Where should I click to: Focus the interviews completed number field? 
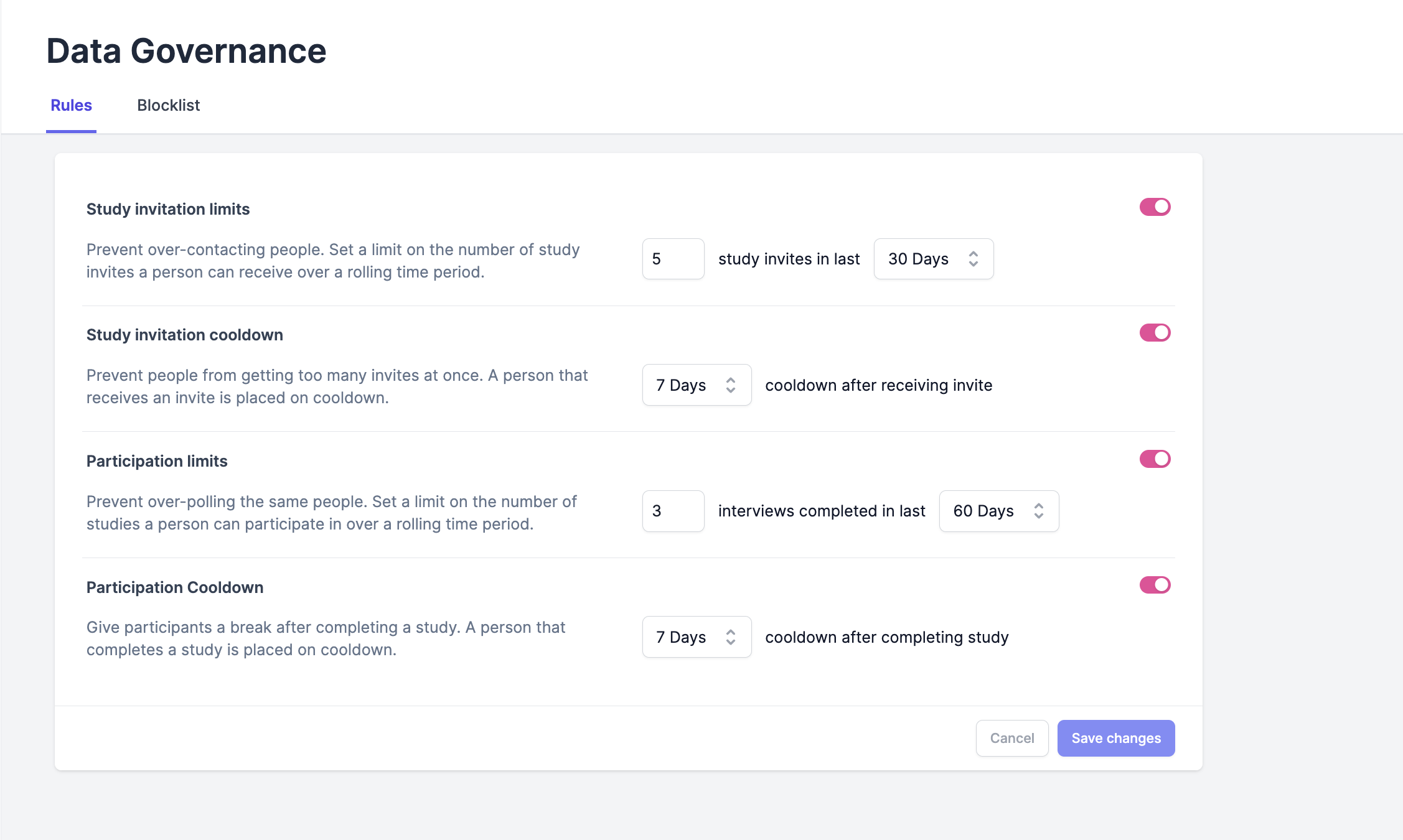[x=673, y=511]
